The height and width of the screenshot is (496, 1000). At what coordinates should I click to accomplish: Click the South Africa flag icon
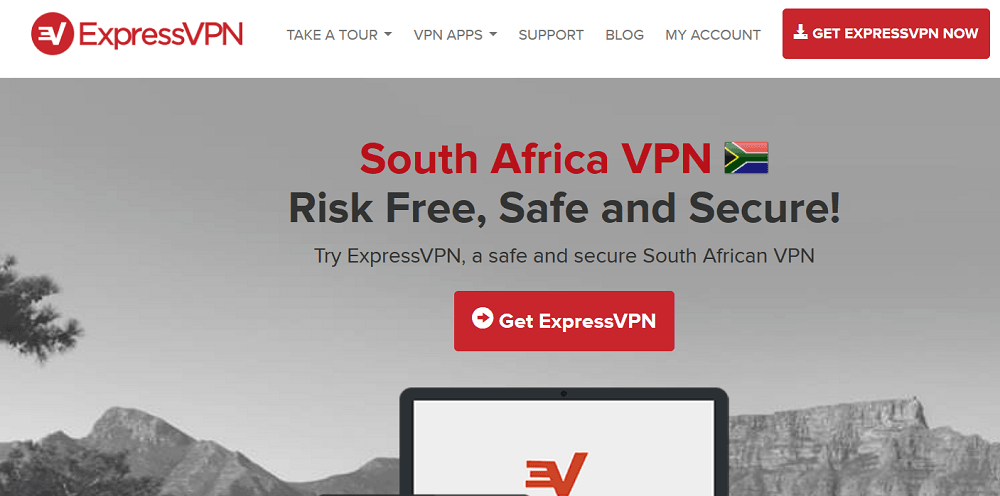click(x=746, y=157)
